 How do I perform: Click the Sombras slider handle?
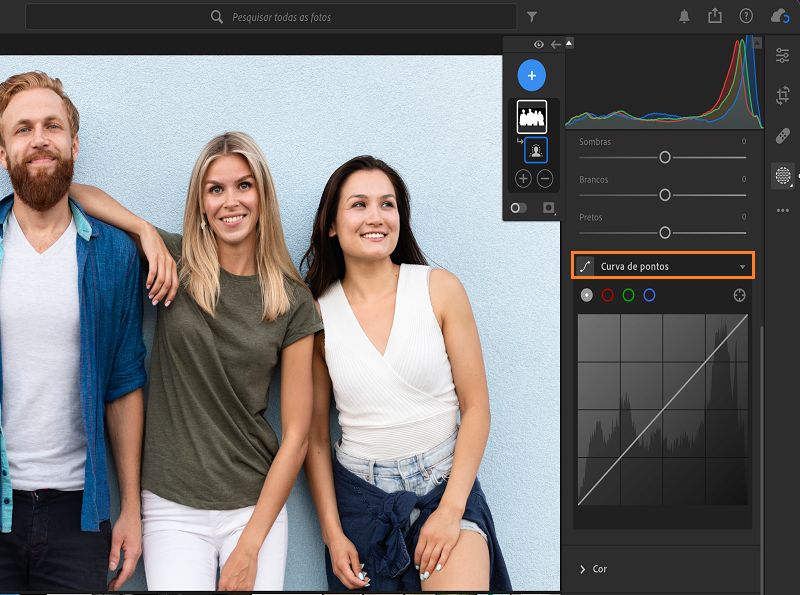(664, 157)
